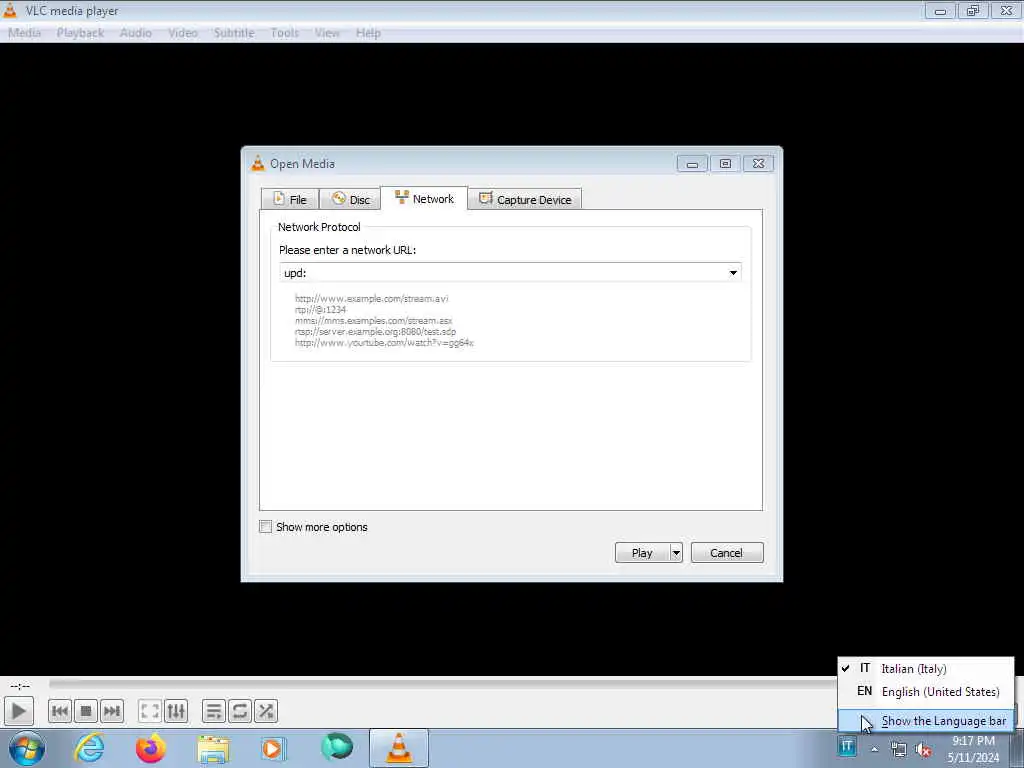1024x768 pixels.
Task: Skip to next media track
Action: pyautogui.click(x=112, y=711)
